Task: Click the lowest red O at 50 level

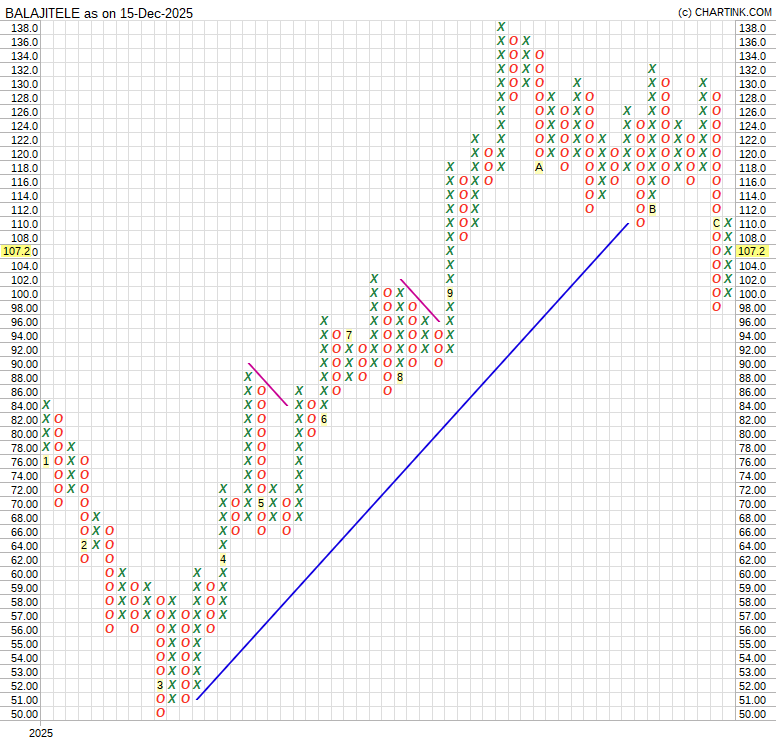Action: coord(160,713)
